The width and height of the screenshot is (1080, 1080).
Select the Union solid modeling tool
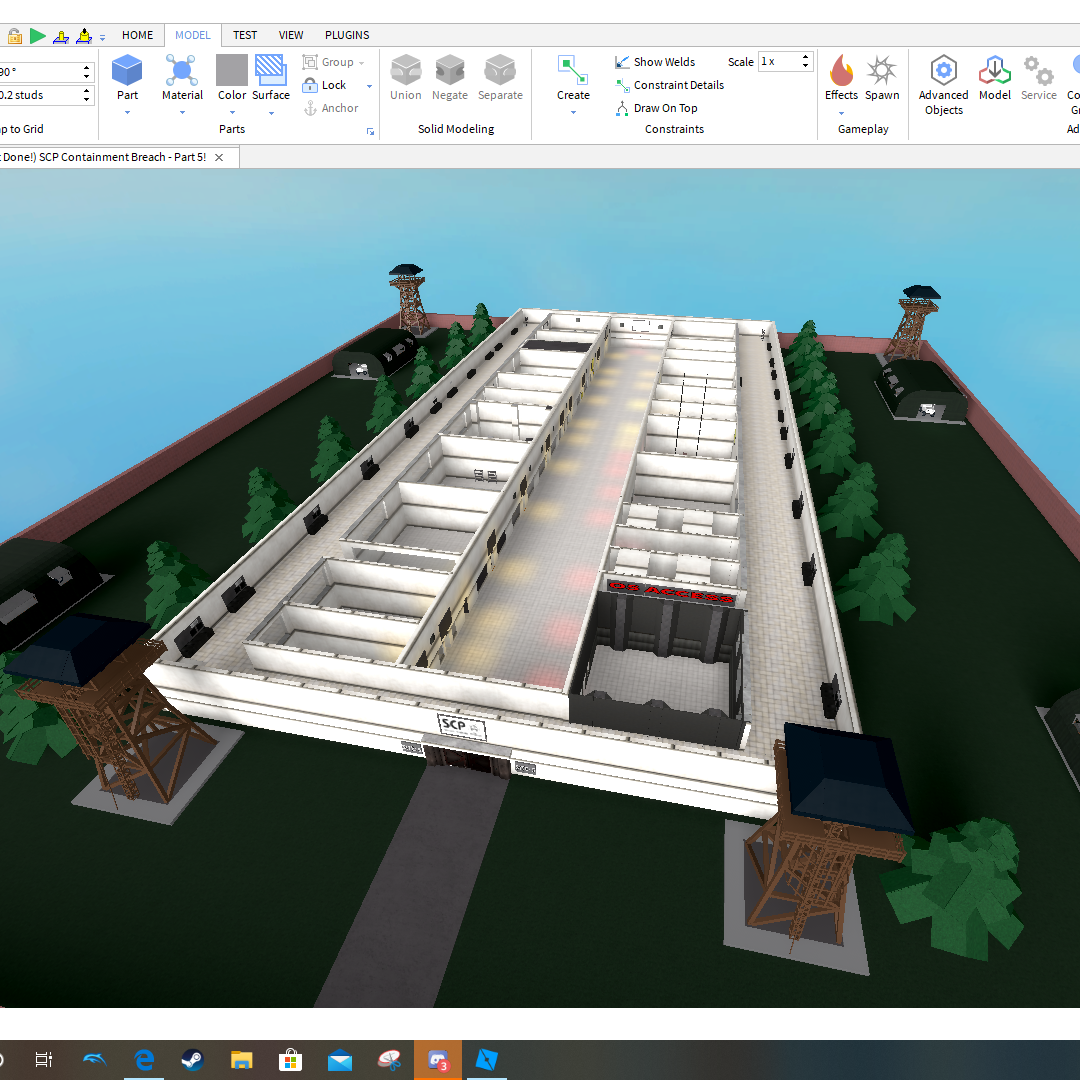click(406, 70)
